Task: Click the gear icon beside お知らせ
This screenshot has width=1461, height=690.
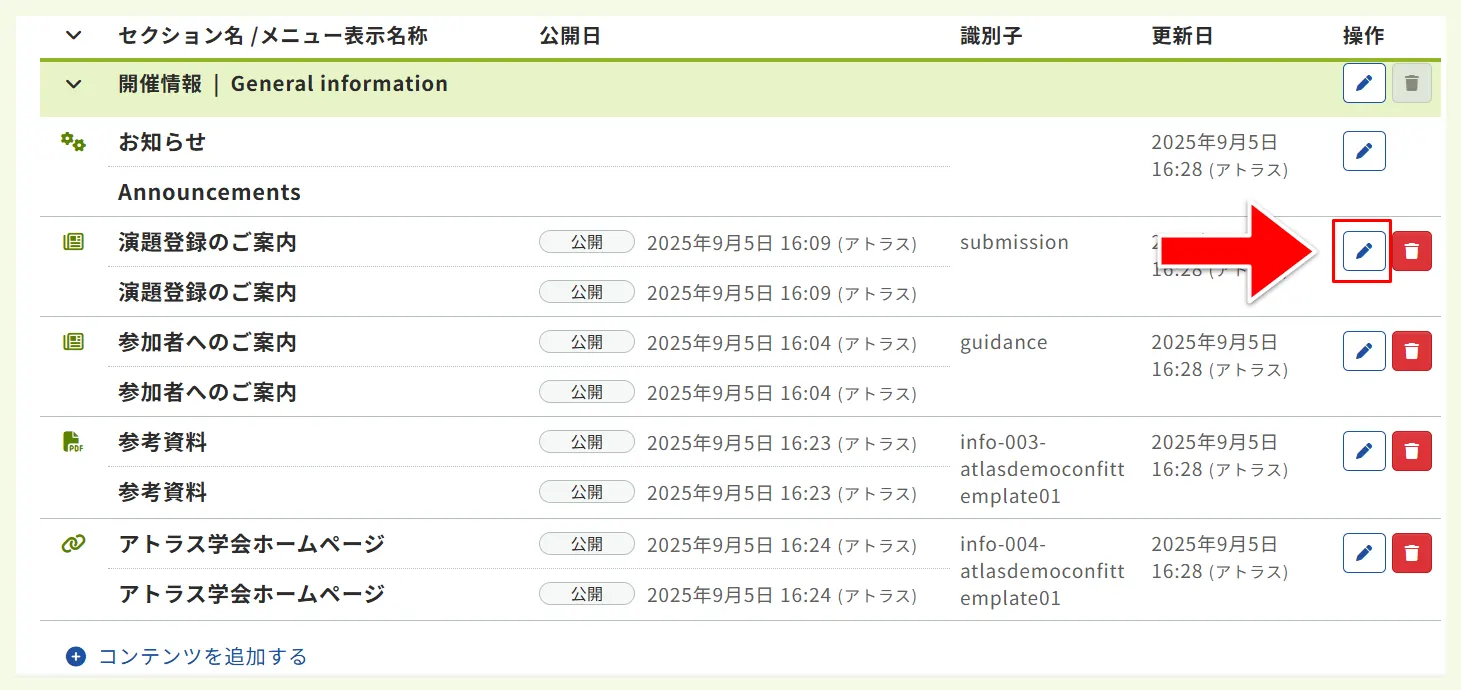Action: point(71,142)
